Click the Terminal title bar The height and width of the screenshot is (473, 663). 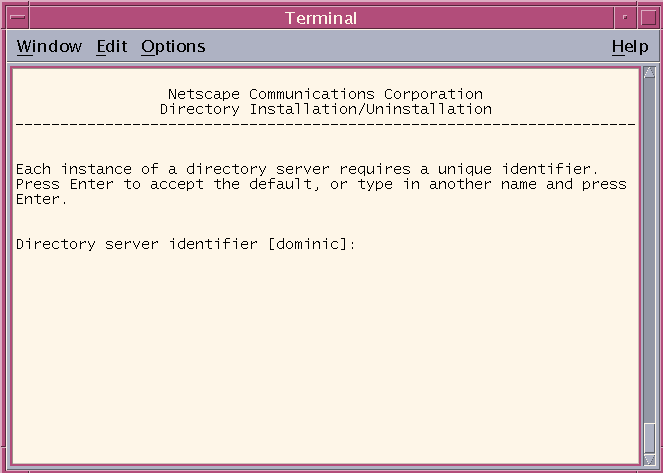(321, 18)
